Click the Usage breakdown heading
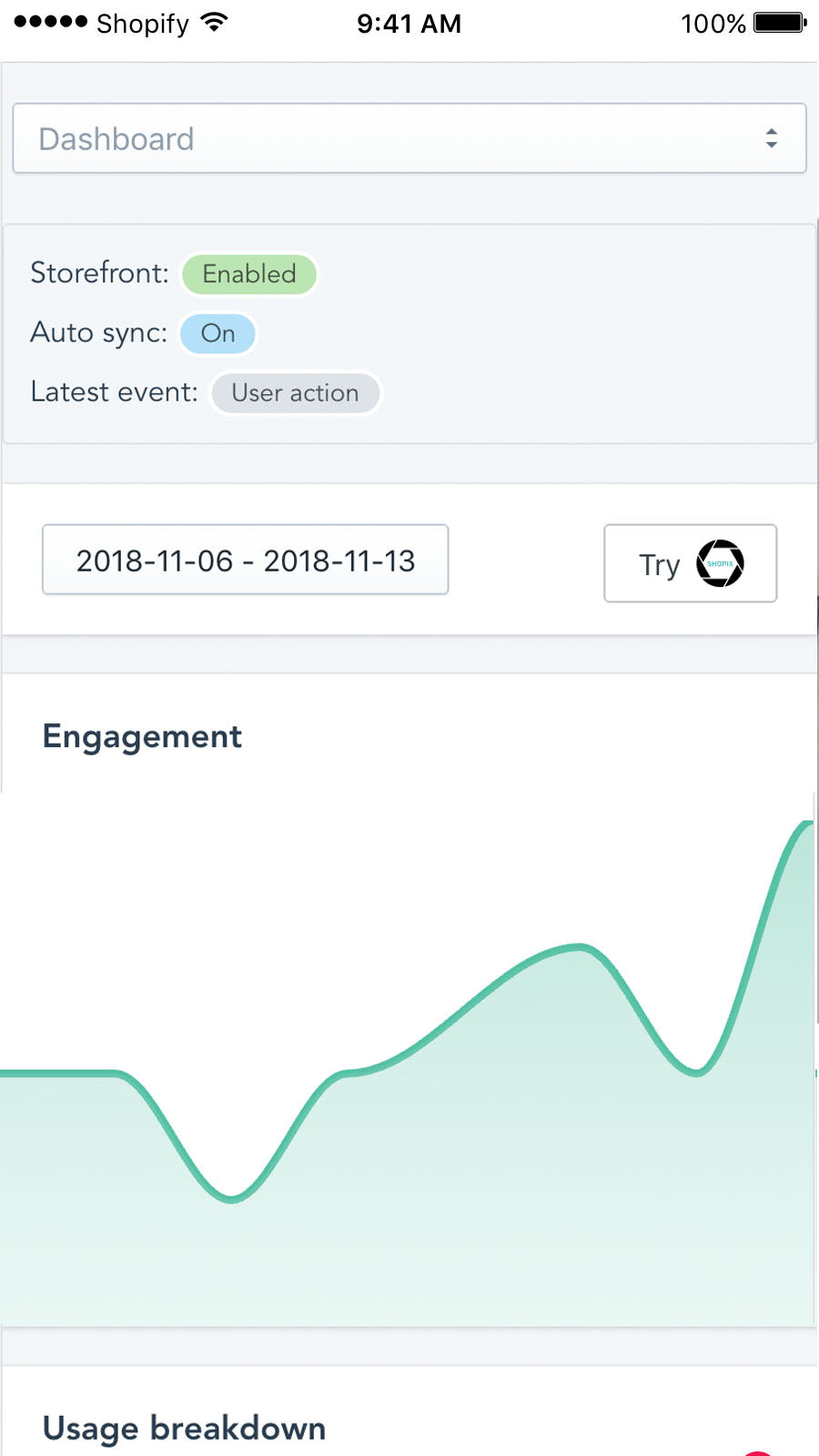819x1456 pixels. [x=184, y=1428]
